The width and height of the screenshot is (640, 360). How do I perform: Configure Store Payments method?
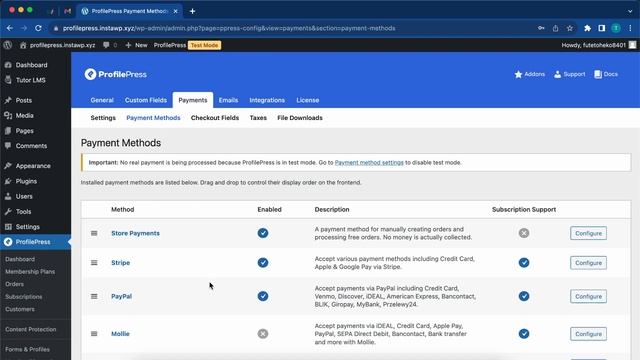point(588,233)
